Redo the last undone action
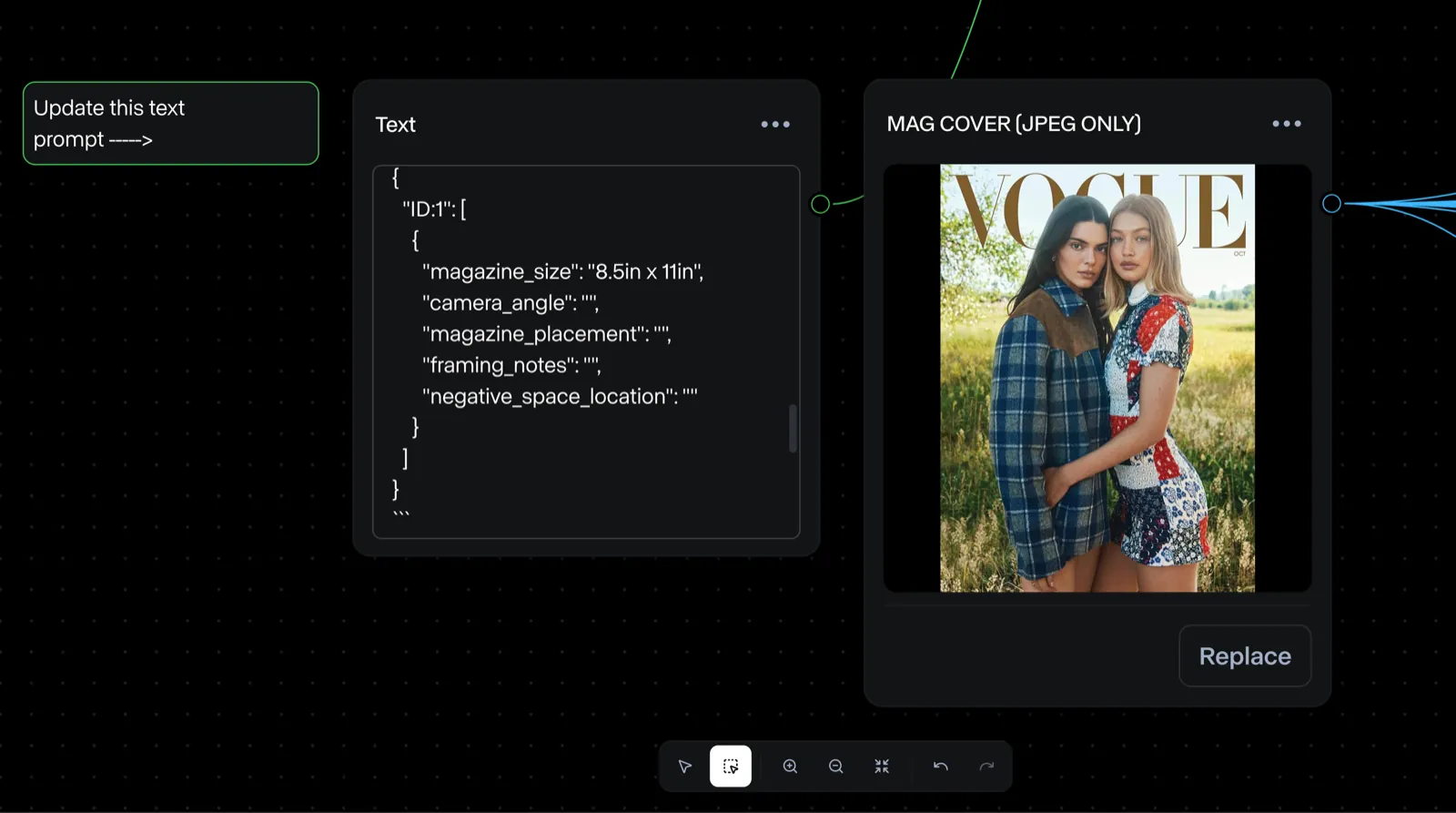Image resolution: width=1456 pixels, height=813 pixels. point(986,767)
